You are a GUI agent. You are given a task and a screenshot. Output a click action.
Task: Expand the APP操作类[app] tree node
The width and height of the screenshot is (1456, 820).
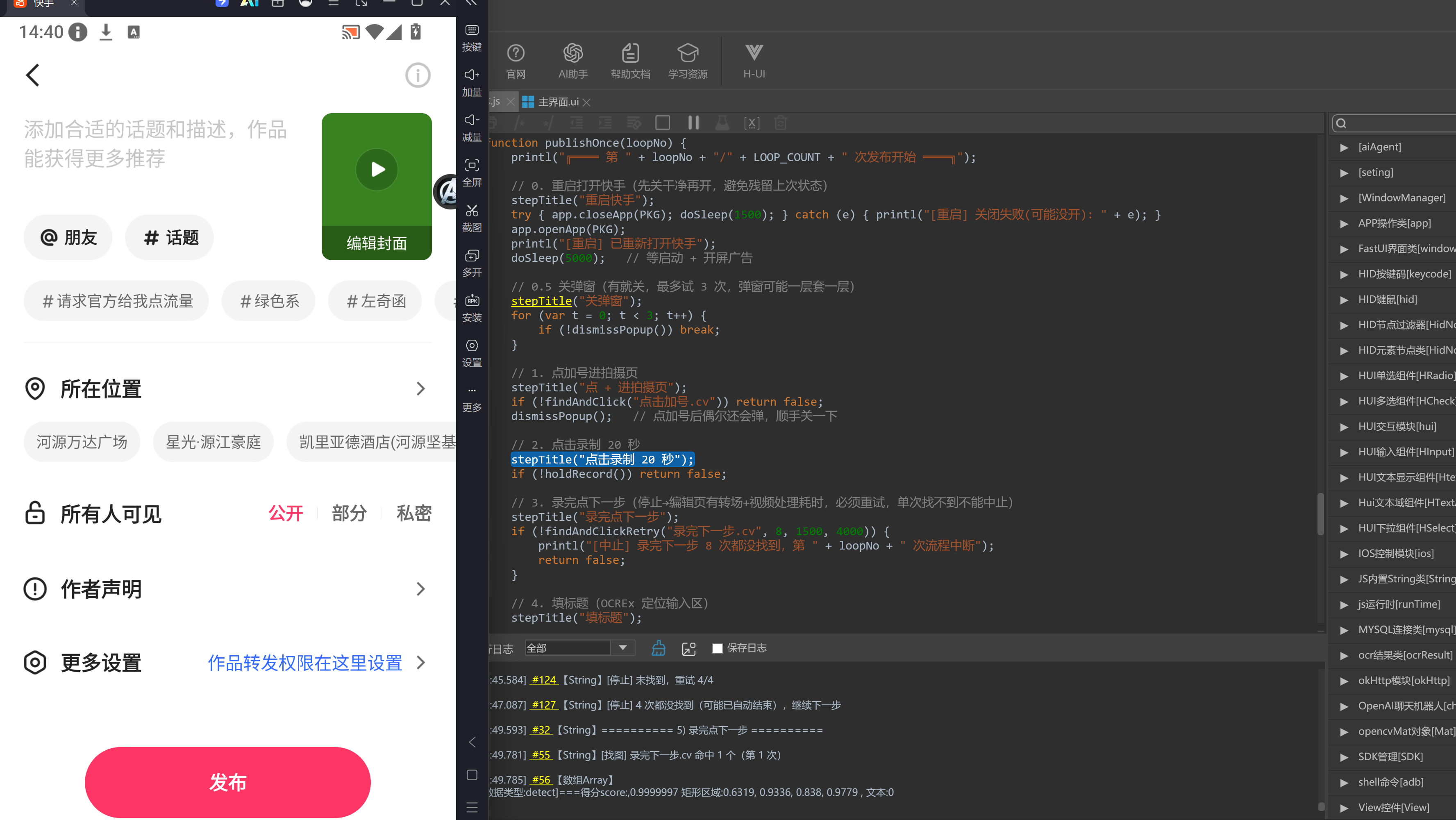point(1345,223)
